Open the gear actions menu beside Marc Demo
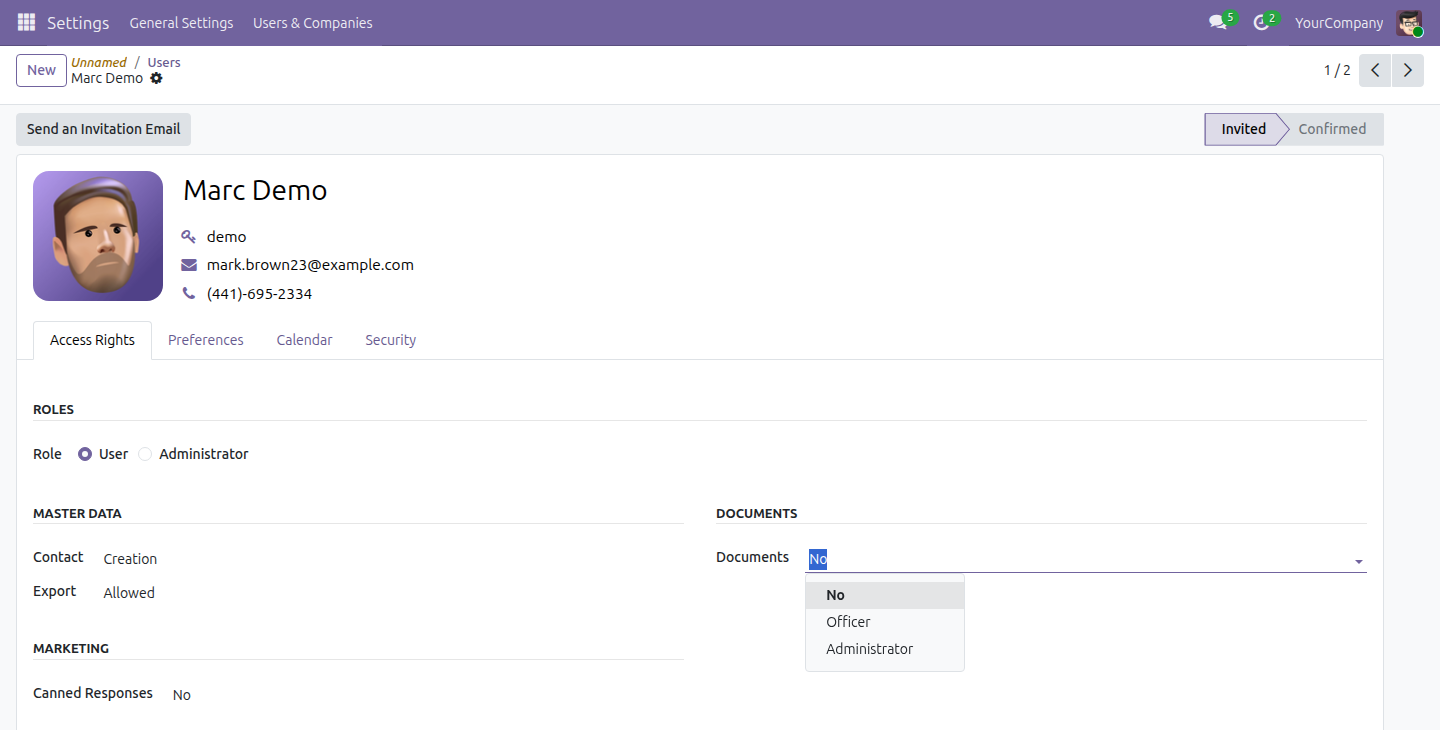The image size is (1440, 730). point(156,78)
